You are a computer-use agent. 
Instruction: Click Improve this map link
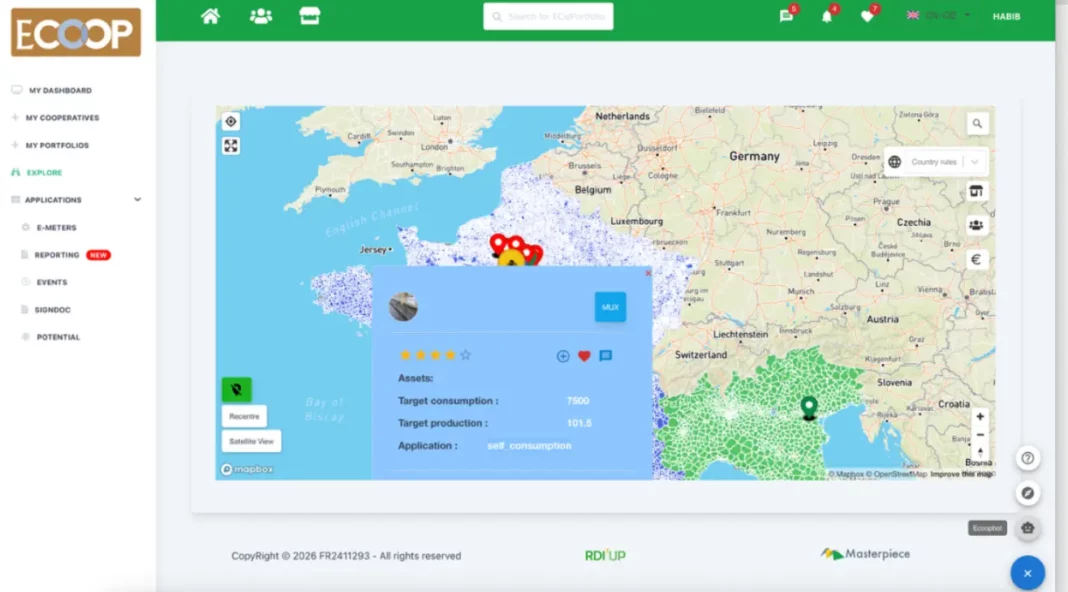click(x=962, y=474)
